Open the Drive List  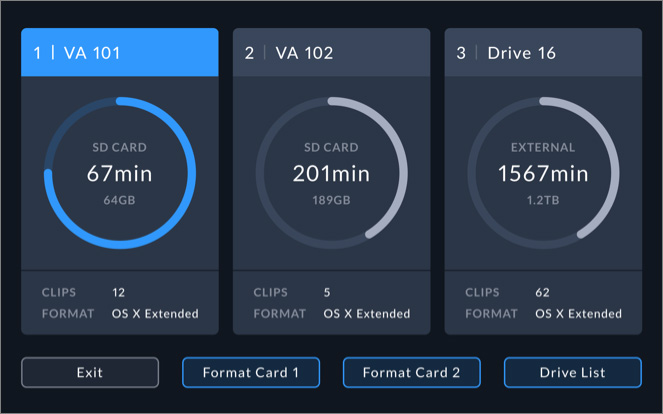572,372
